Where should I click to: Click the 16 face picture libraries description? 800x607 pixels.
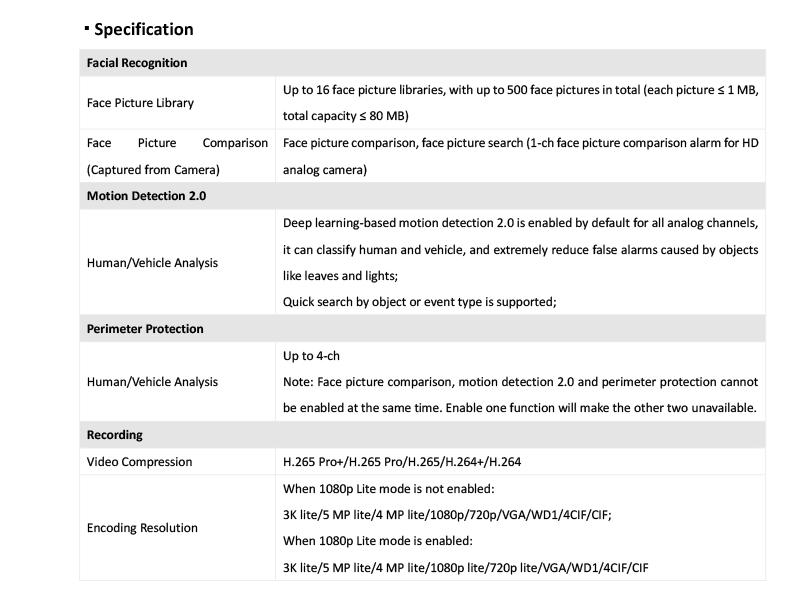[x=520, y=103]
